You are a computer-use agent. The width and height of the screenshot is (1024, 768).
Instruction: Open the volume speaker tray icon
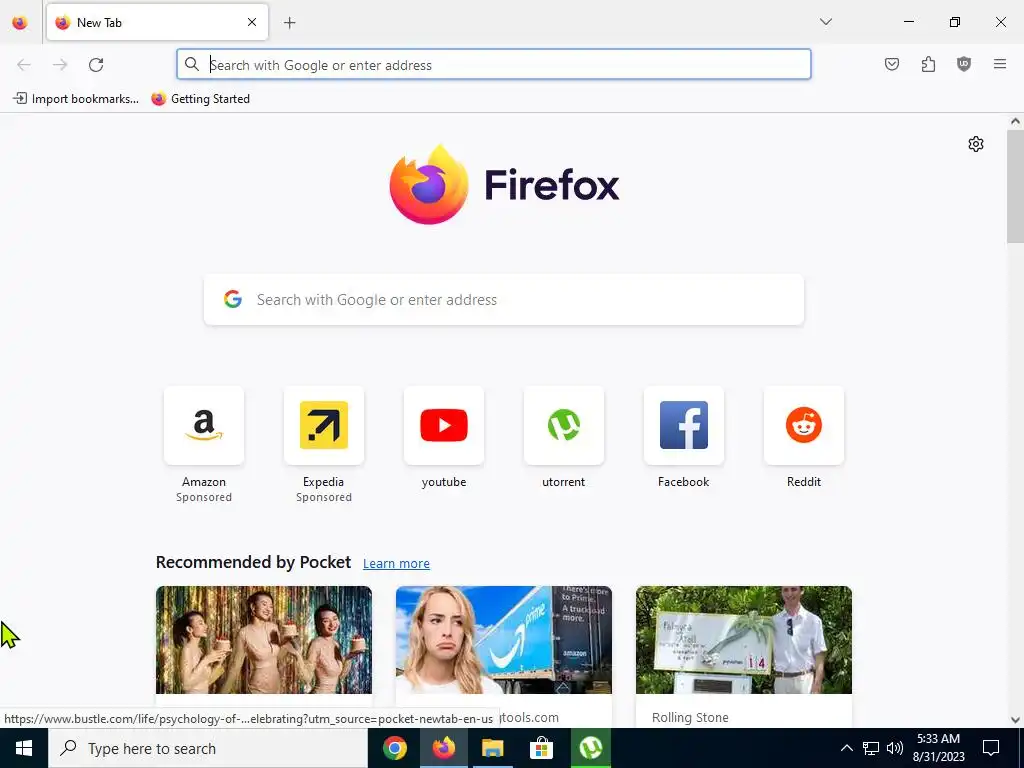[x=895, y=748]
